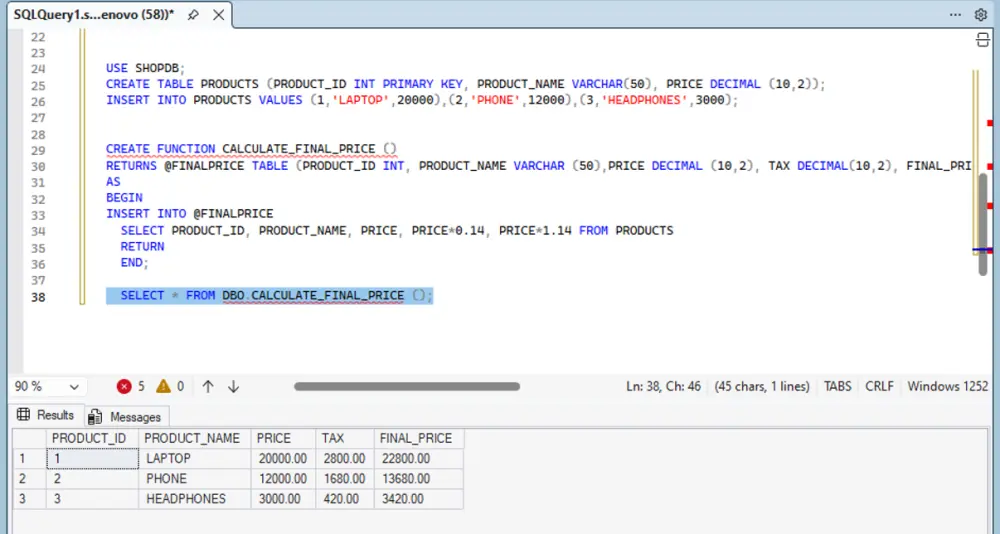Screen dimensions: 1000x534
Task: Click the INSERT INTO @FINALPRICE line
Action: (189, 214)
